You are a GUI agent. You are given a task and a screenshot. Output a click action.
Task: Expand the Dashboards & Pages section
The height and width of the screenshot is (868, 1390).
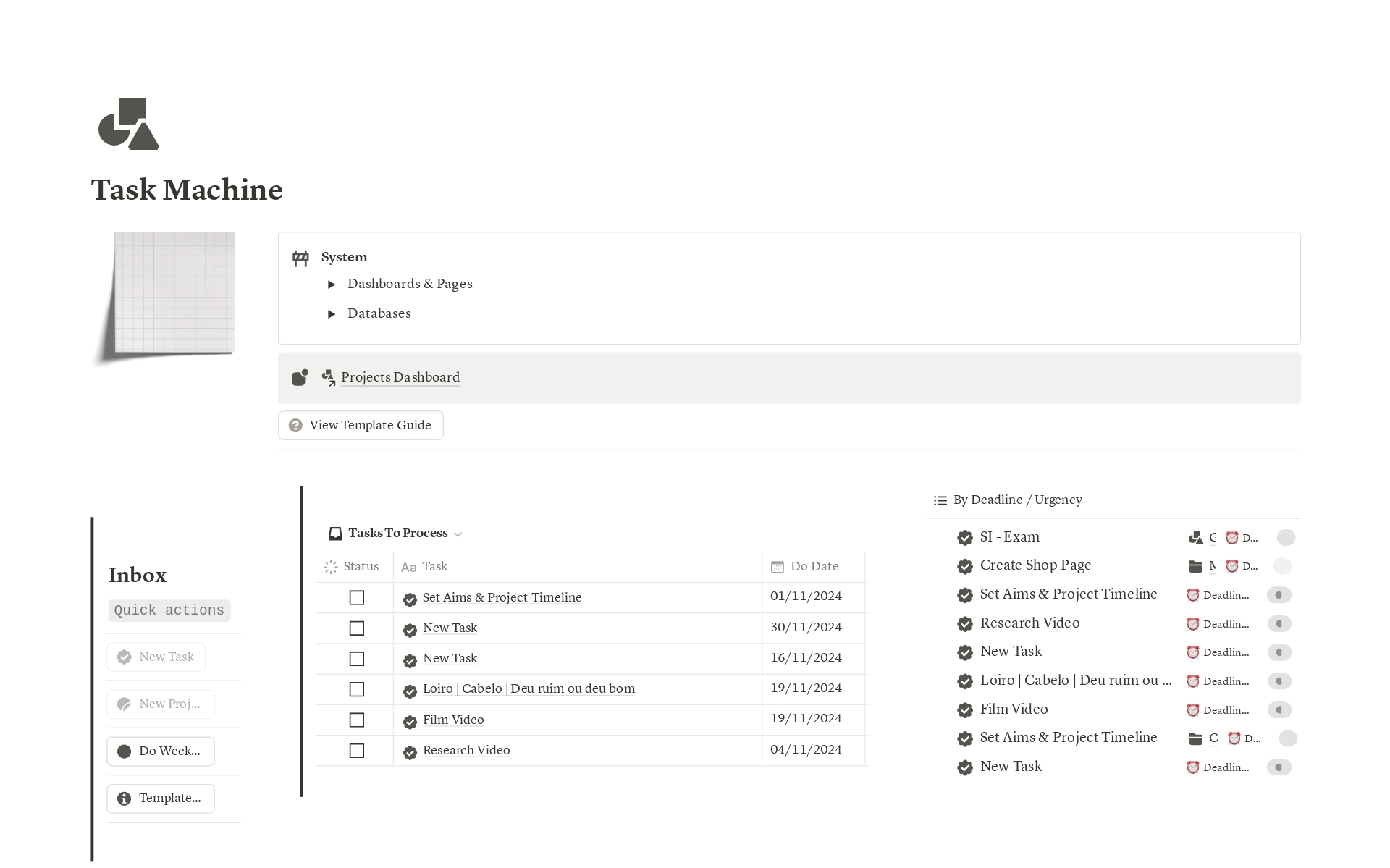click(332, 284)
